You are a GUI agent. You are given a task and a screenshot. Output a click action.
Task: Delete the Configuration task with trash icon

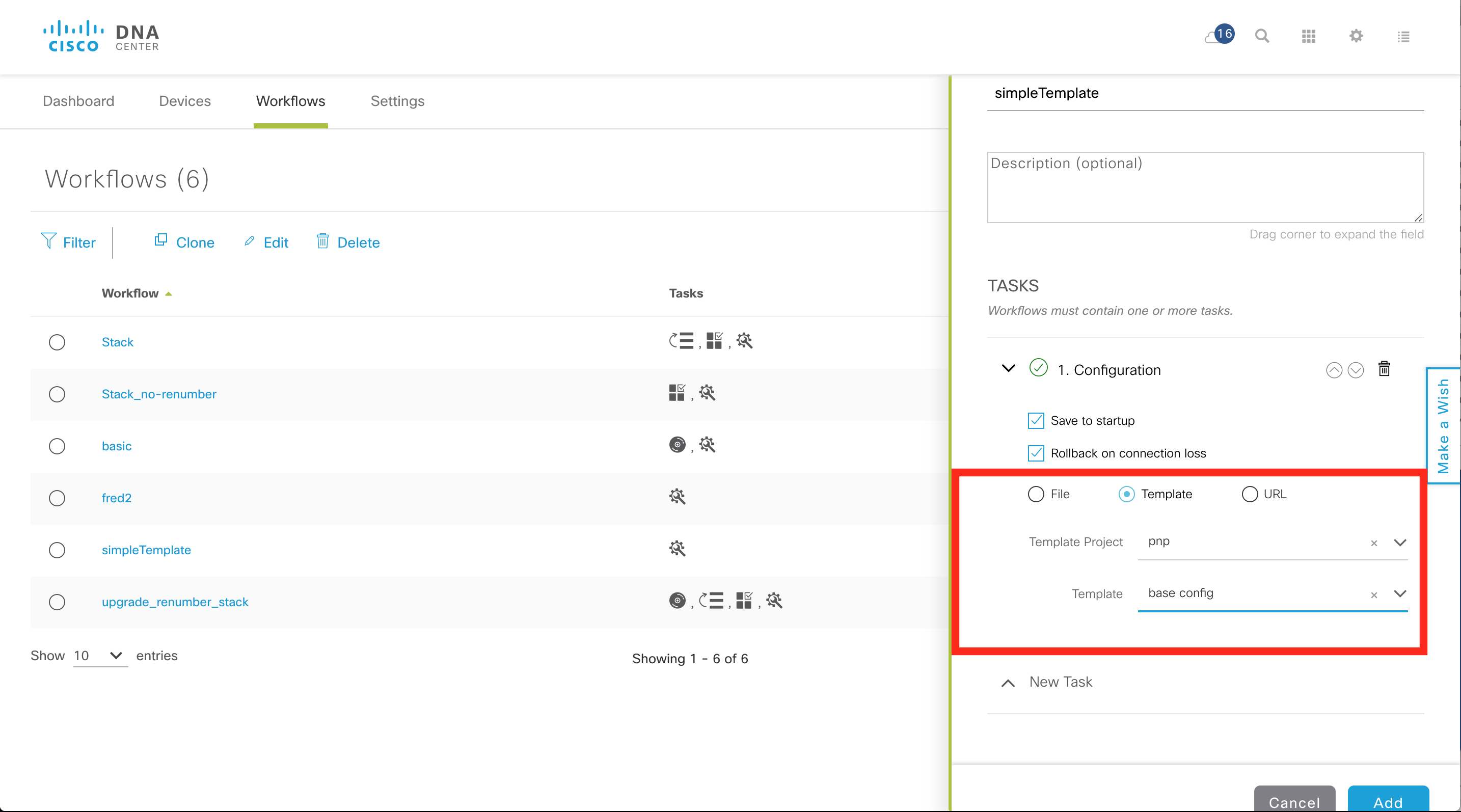click(1385, 369)
